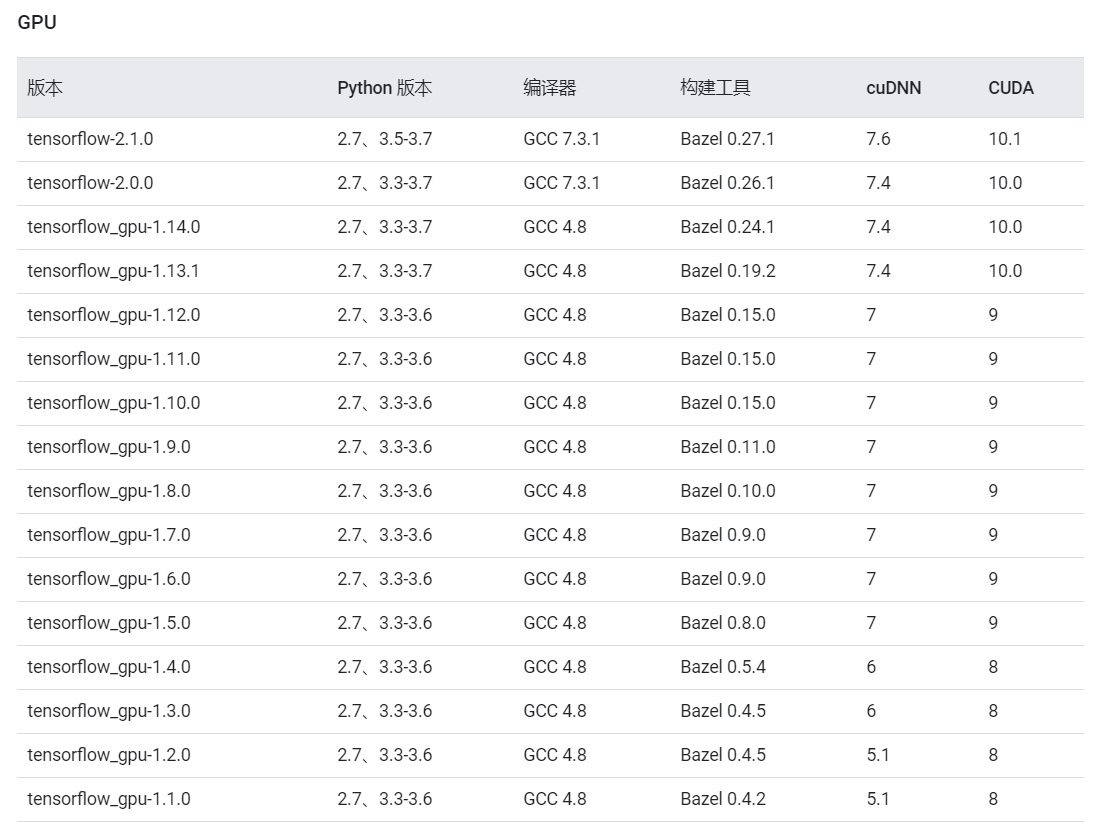1098x831 pixels.
Task: Click cuDNN 7.4 in tensorflow-2.0.0 row
Action: tap(878, 183)
